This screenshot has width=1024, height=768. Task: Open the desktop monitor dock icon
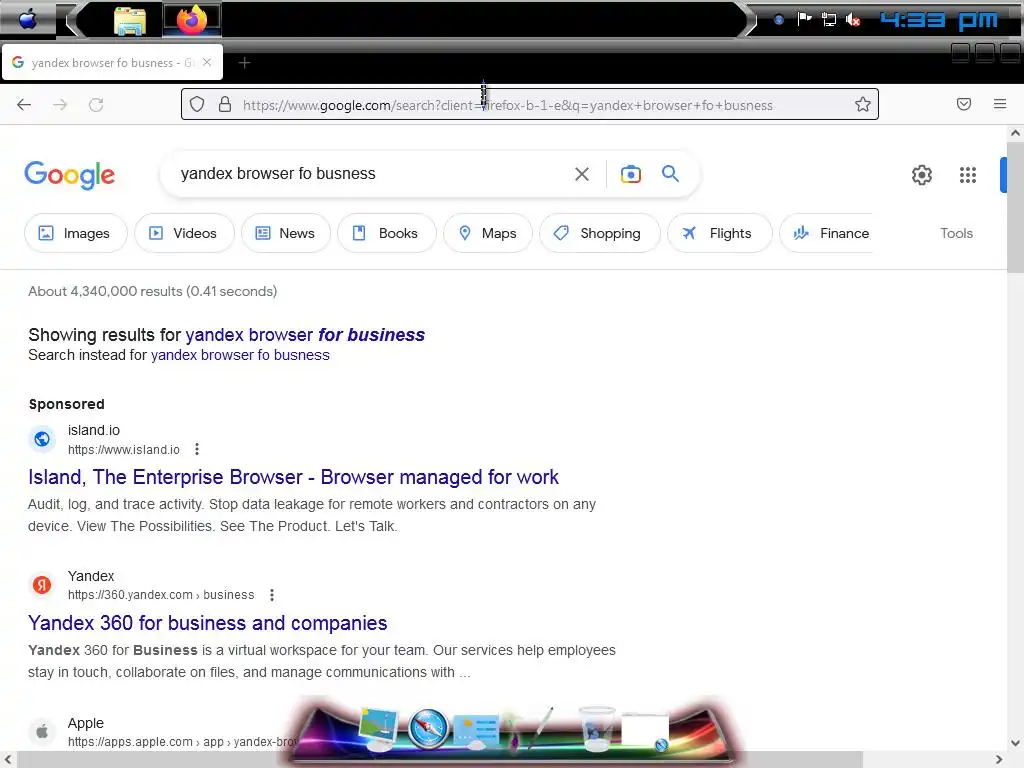point(379,729)
